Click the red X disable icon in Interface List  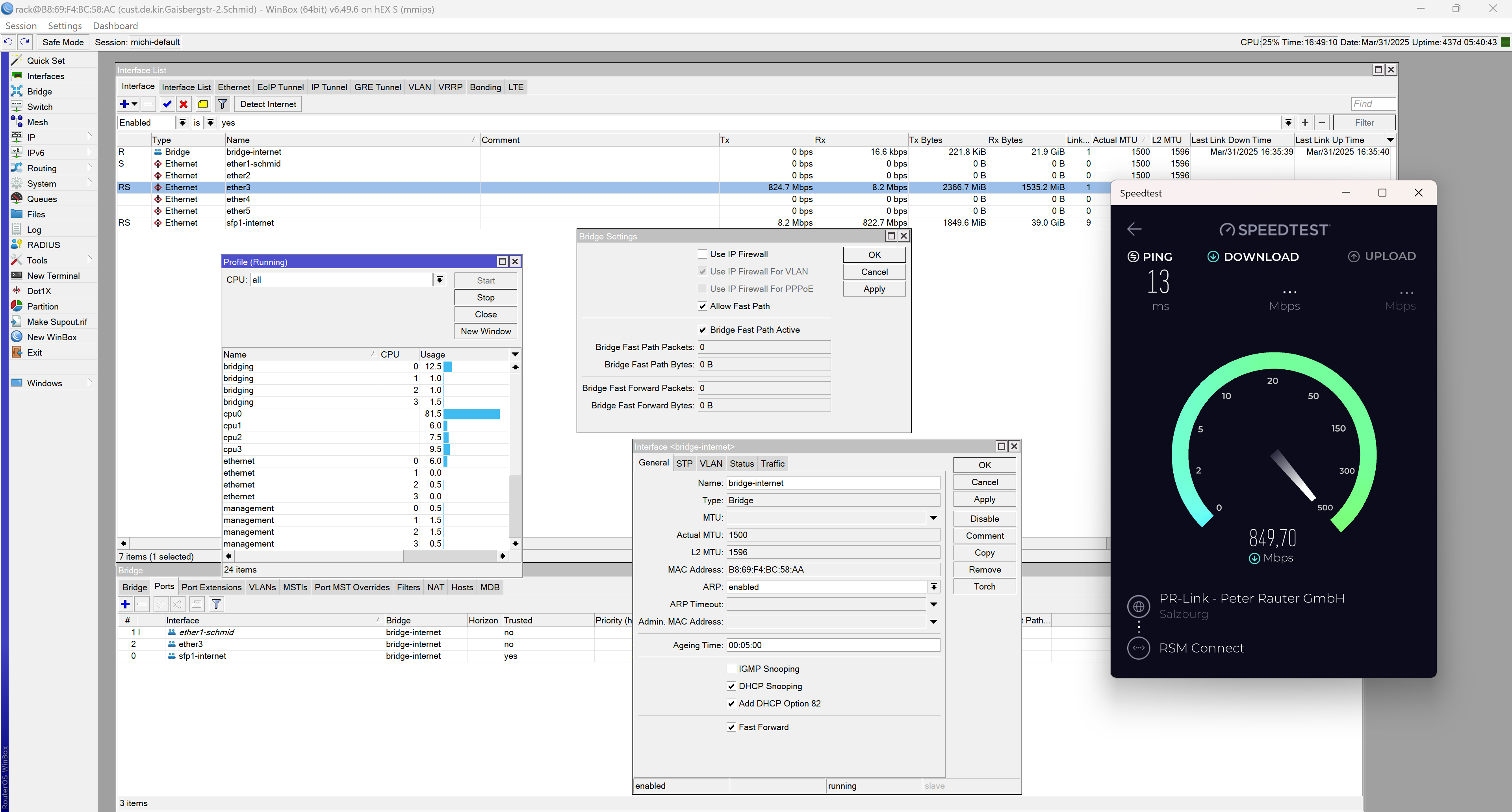pyautogui.click(x=184, y=104)
